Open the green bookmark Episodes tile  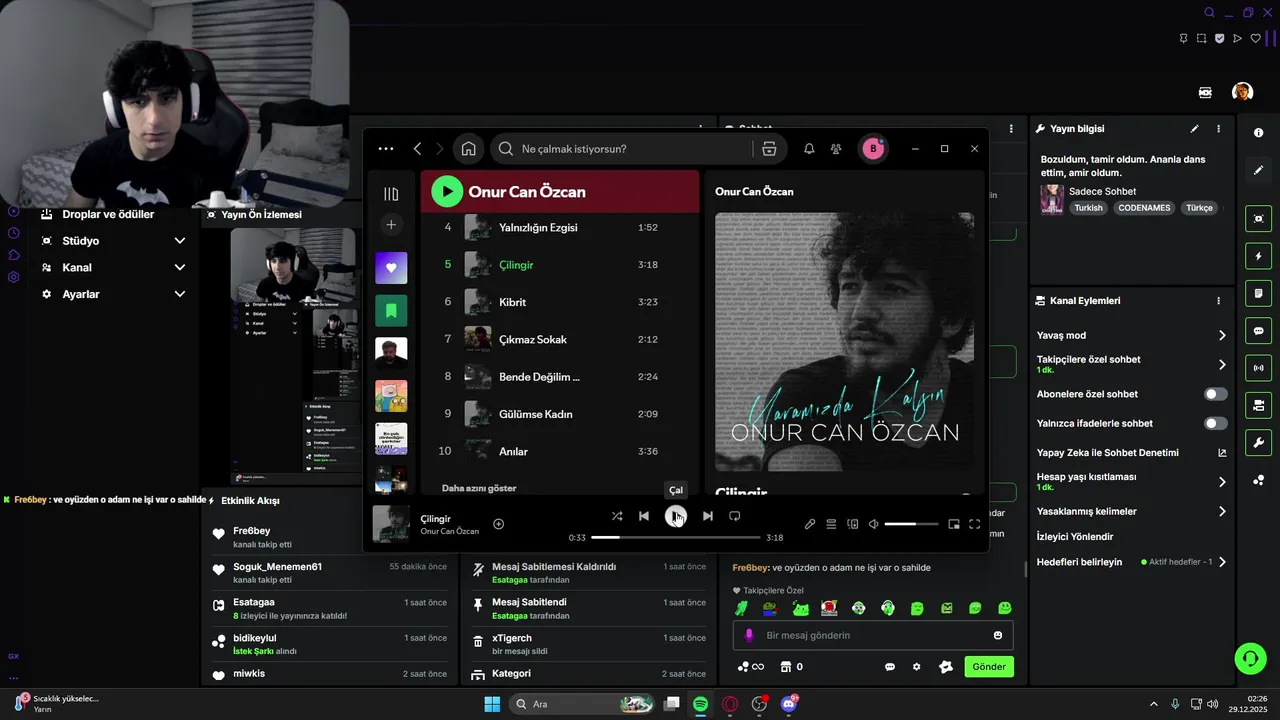[x=391, y=311]
